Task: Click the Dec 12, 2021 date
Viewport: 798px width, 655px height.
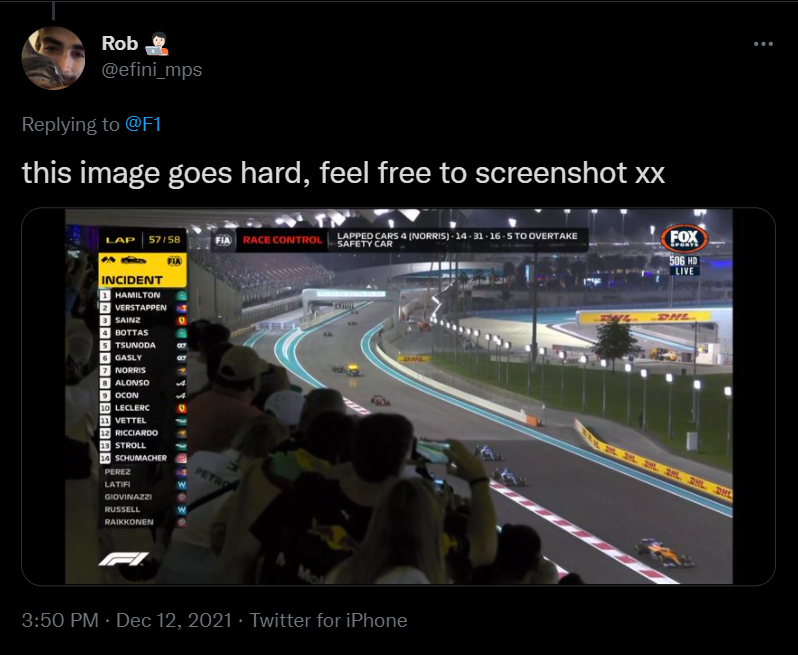Action: coord(174,620)
